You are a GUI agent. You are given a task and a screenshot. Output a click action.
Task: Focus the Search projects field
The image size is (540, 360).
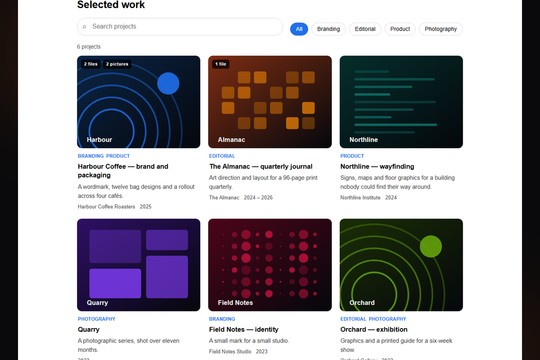point(180,27)
